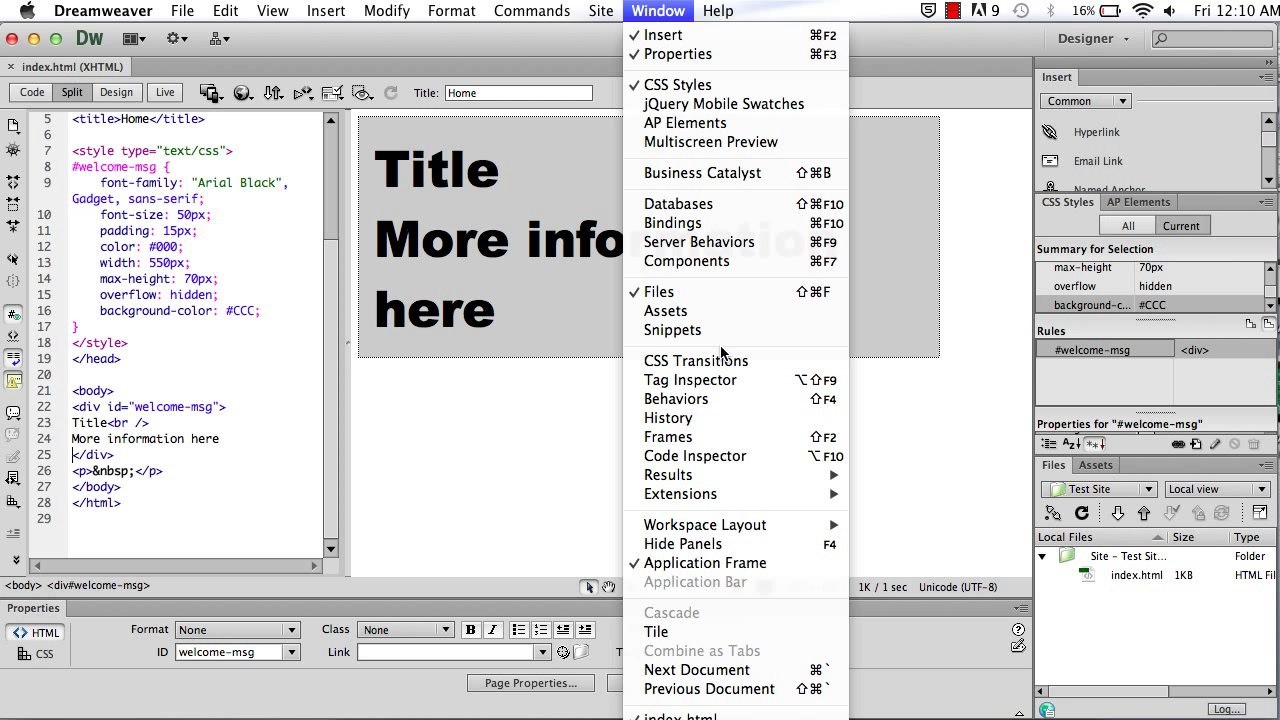Click the Attach style sheet link icon
The width and height of the screenshot is (1280, 720).
pyautogui.click(x=1178, y=444)
